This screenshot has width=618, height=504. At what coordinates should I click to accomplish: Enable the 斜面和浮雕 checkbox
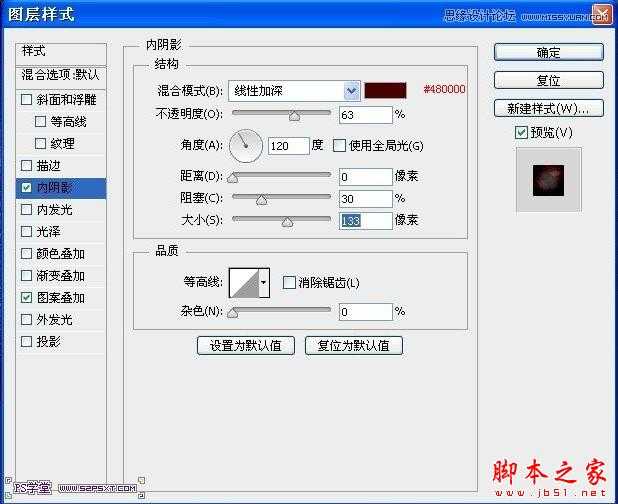pos(26,99)
